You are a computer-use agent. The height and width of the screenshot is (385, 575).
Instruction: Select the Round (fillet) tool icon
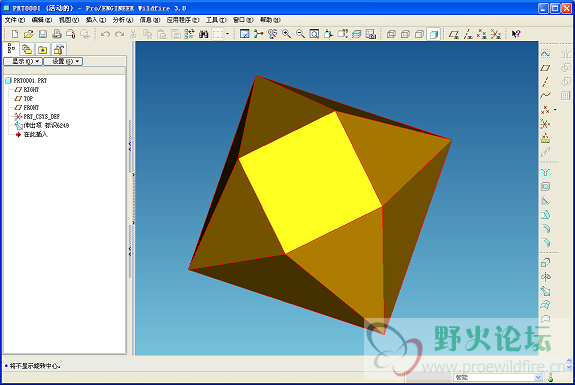(545, 229)
